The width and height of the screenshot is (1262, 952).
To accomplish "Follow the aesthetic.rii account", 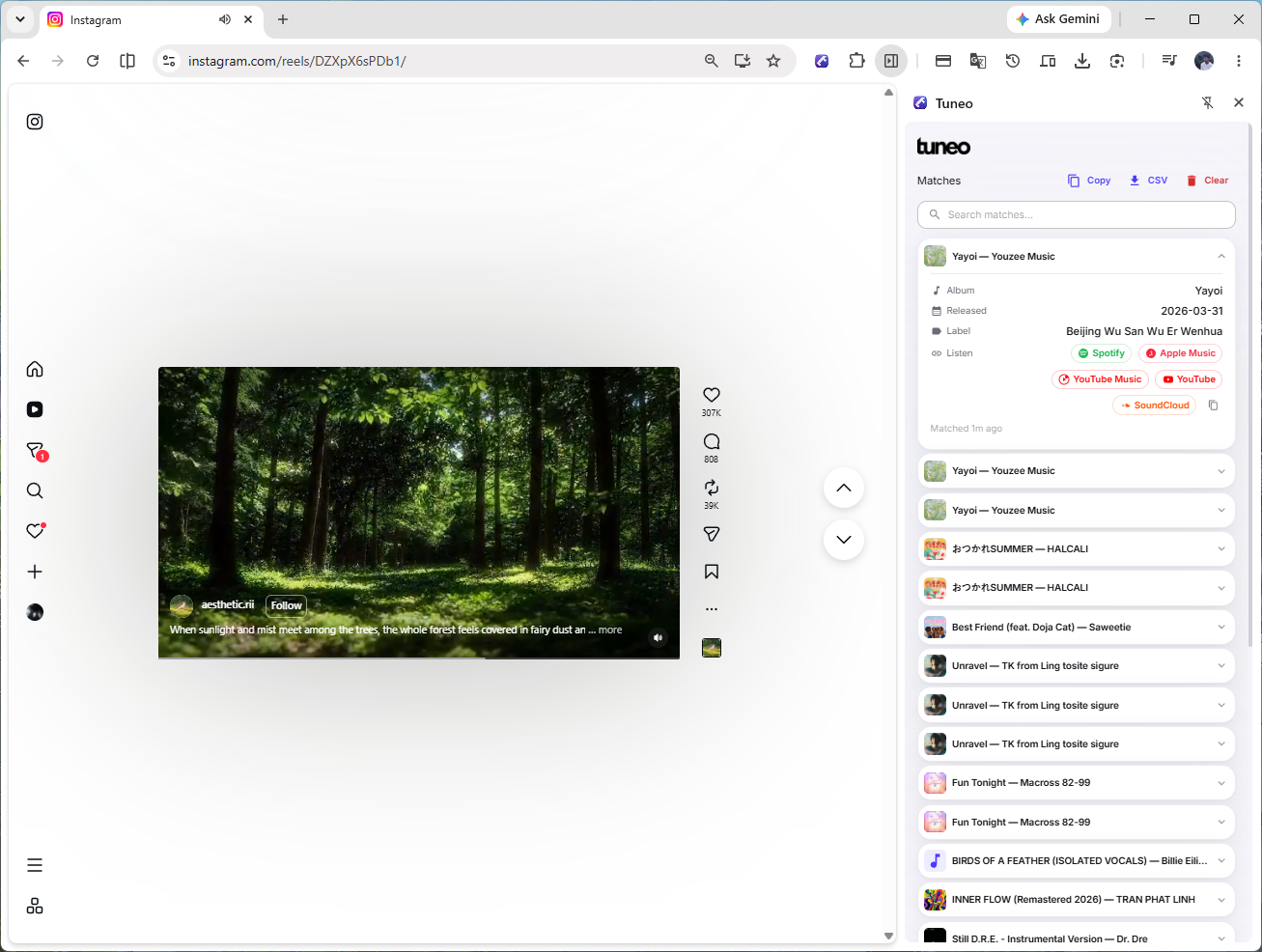I will pos(286,605).
